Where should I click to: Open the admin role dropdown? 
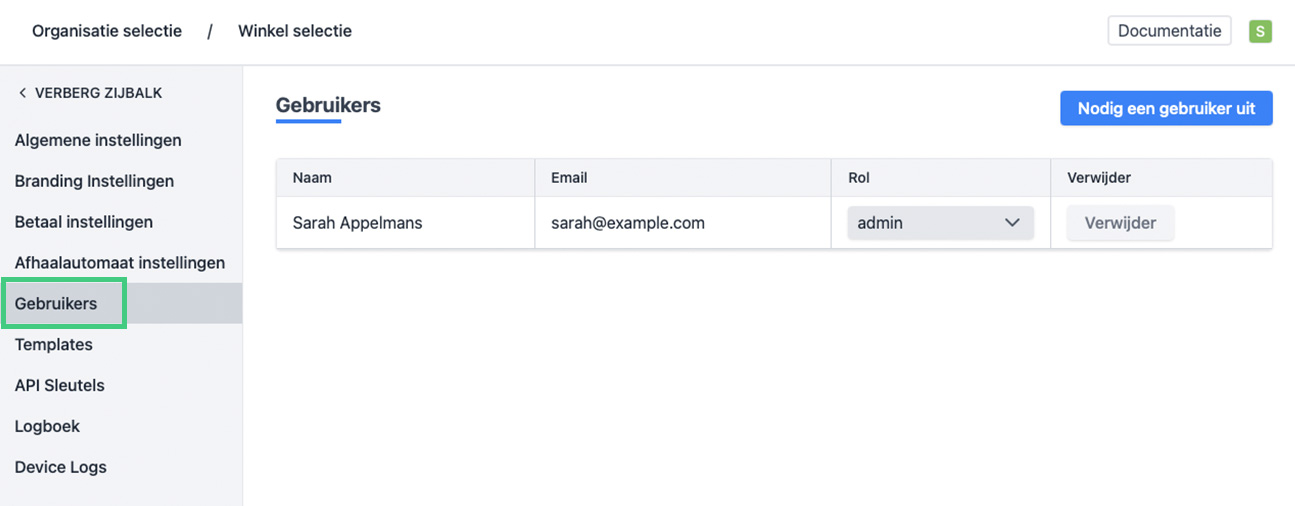[940, 223]
